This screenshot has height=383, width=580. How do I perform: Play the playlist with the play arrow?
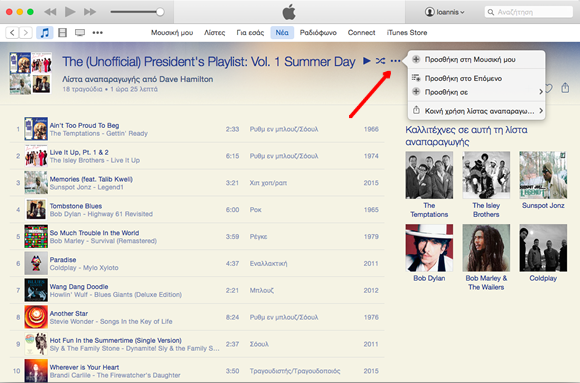367,61
